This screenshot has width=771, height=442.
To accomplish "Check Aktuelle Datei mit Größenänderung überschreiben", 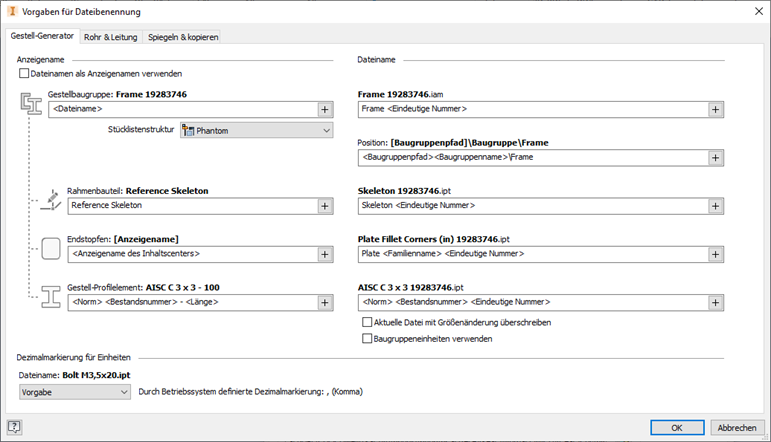I will pyautogui.click(x=367, y=323).
